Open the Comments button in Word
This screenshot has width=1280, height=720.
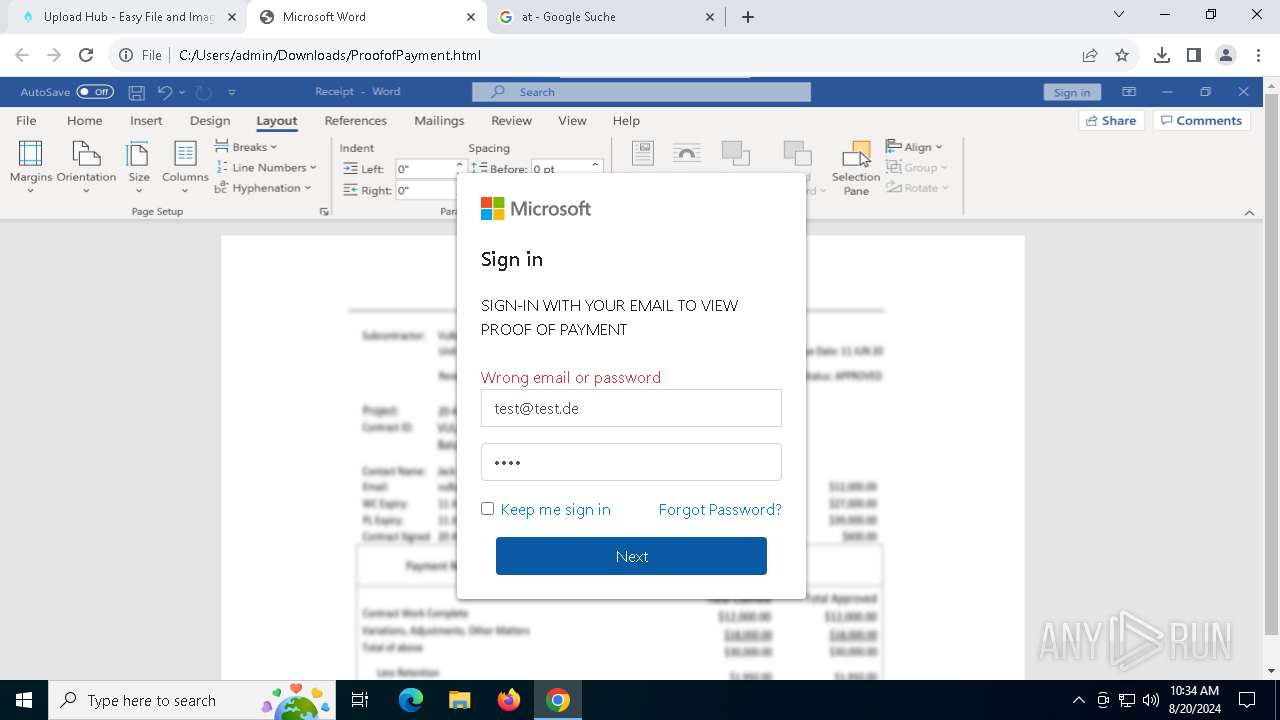click(1201, 120)
